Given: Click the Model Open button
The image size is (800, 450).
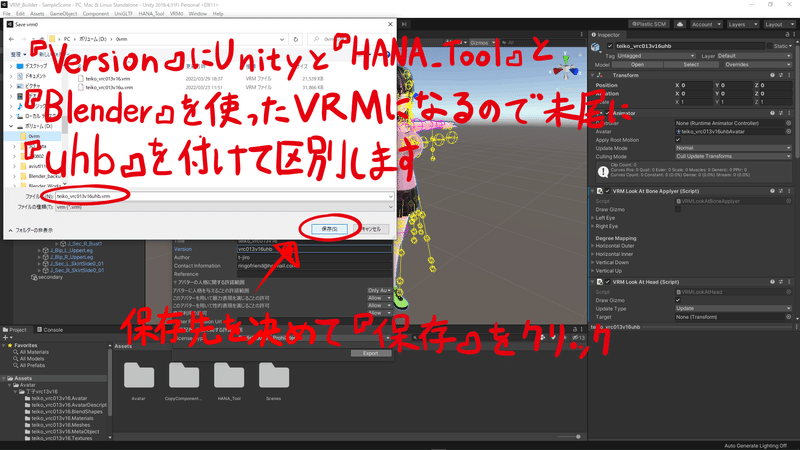Looking at the screenshot, I should point(637,65).
